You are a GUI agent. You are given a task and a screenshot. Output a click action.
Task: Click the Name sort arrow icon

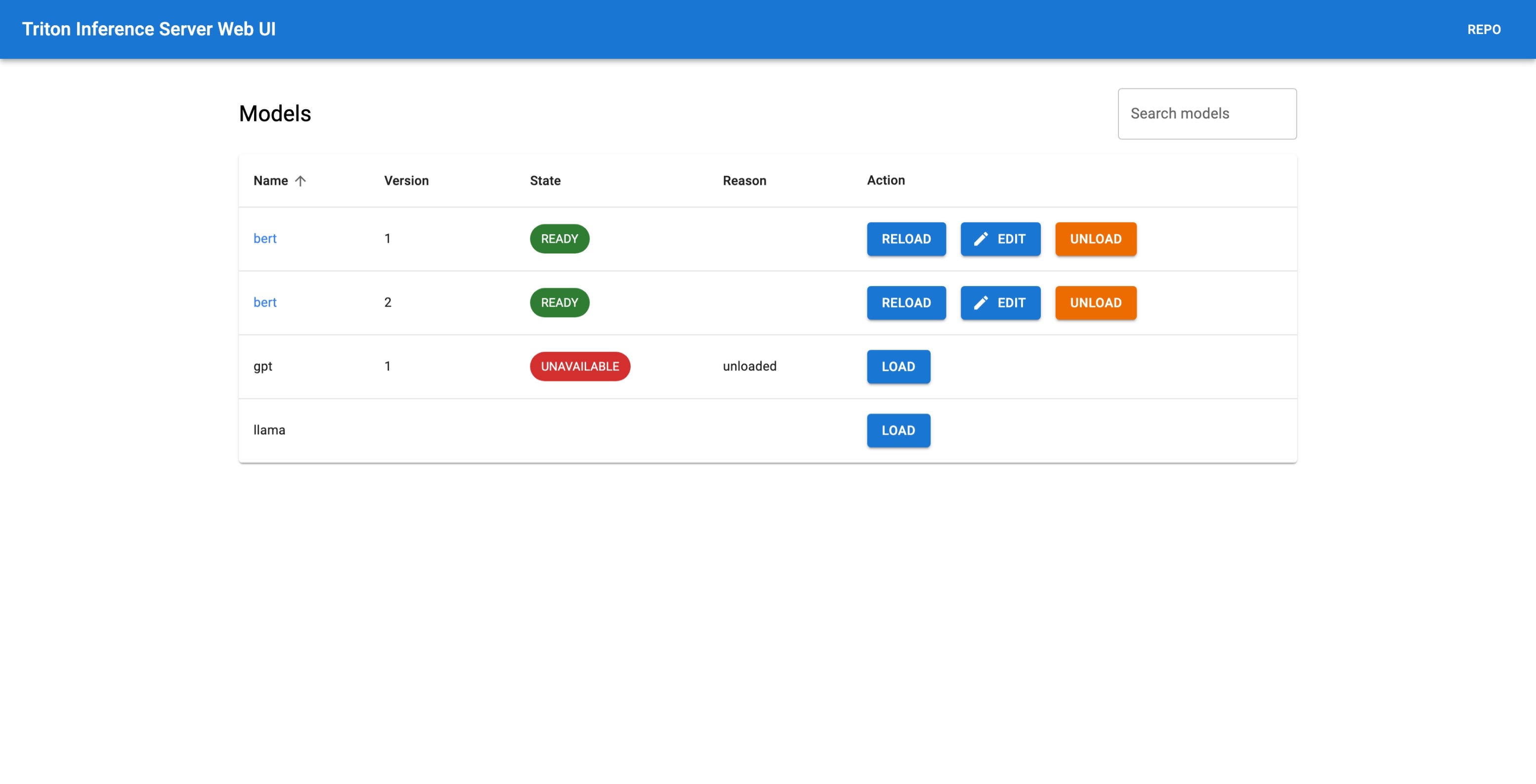click(x=300, y=181)
